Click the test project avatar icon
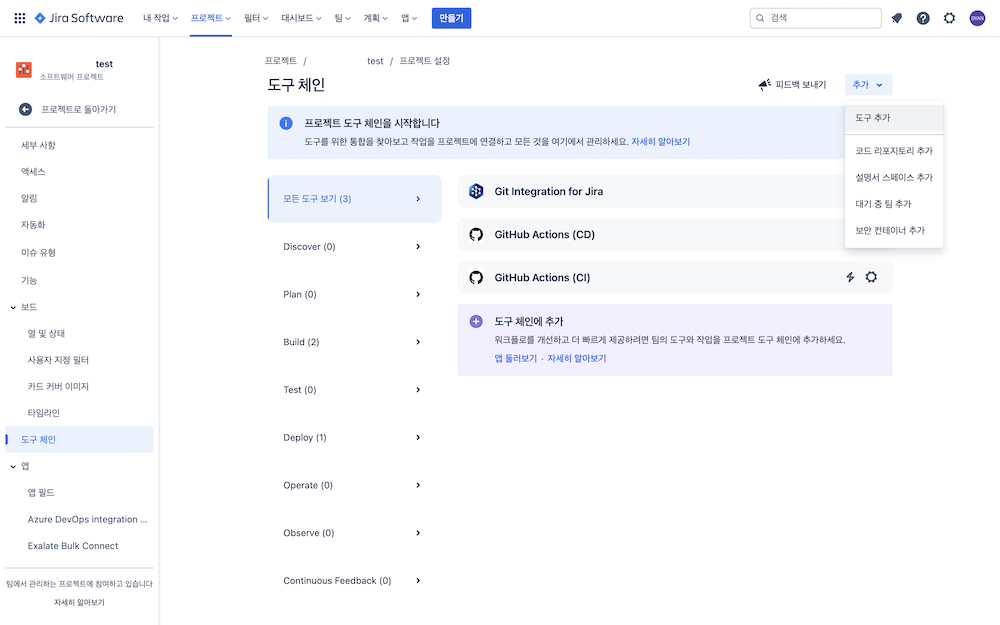Screen dimensions: 1000x625 pos(24,70)
